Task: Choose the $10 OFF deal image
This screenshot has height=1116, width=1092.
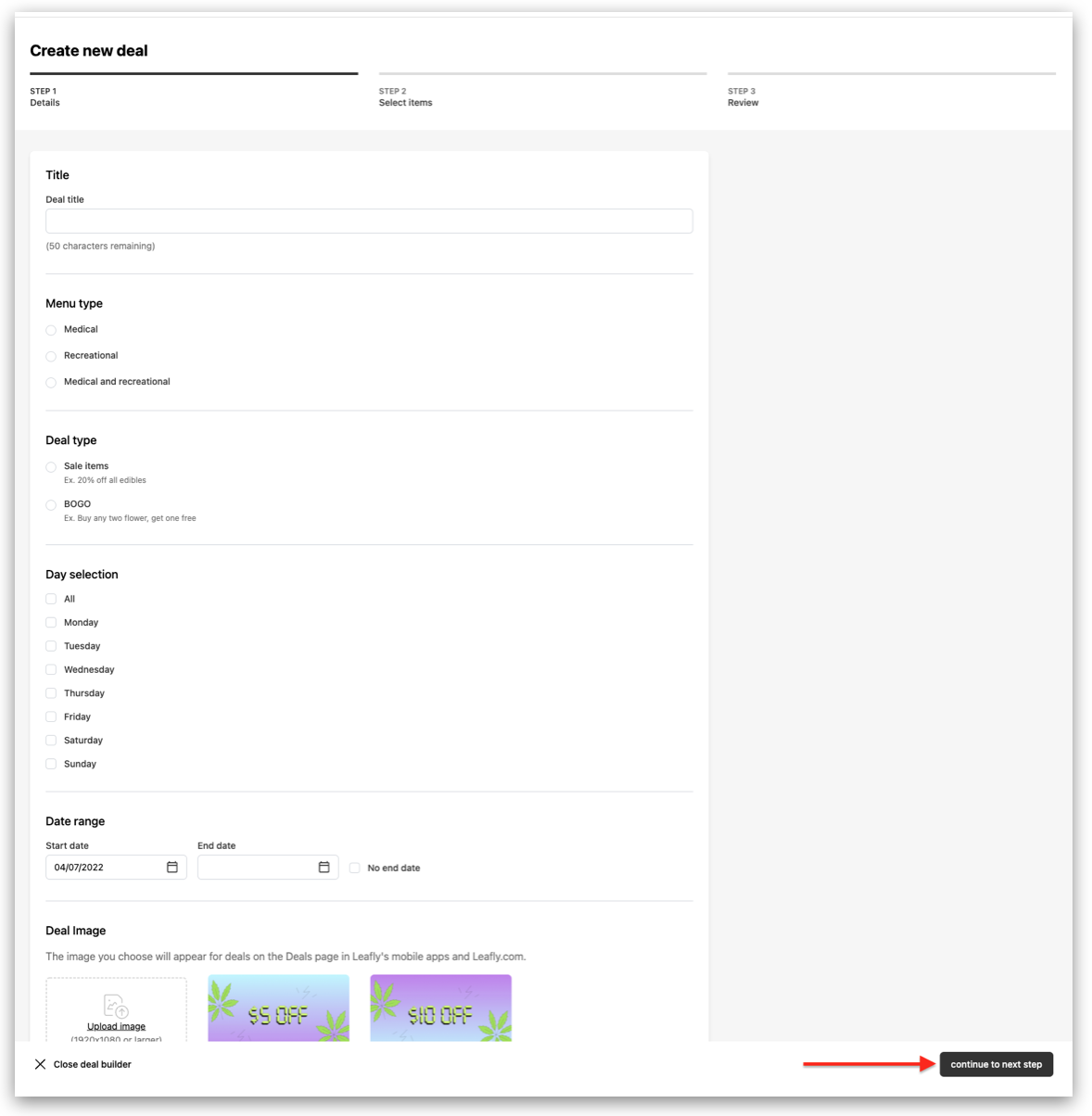Action: 441,1008
